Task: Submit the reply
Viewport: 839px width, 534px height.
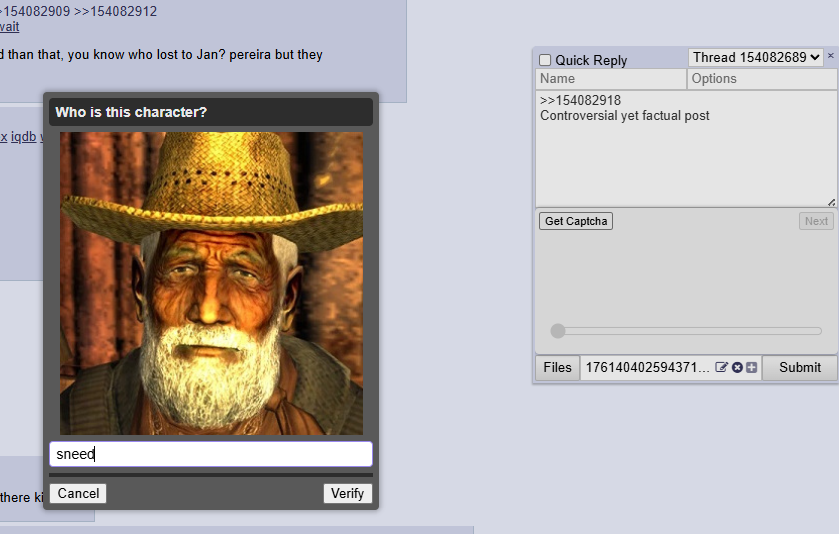Action: point(799,368)
